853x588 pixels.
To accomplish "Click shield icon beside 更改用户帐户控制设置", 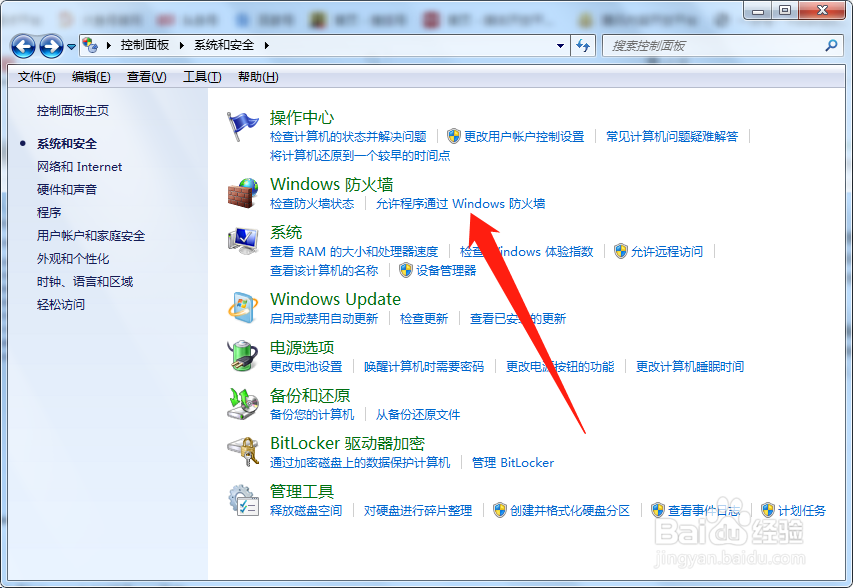I will tap(454, 136).
